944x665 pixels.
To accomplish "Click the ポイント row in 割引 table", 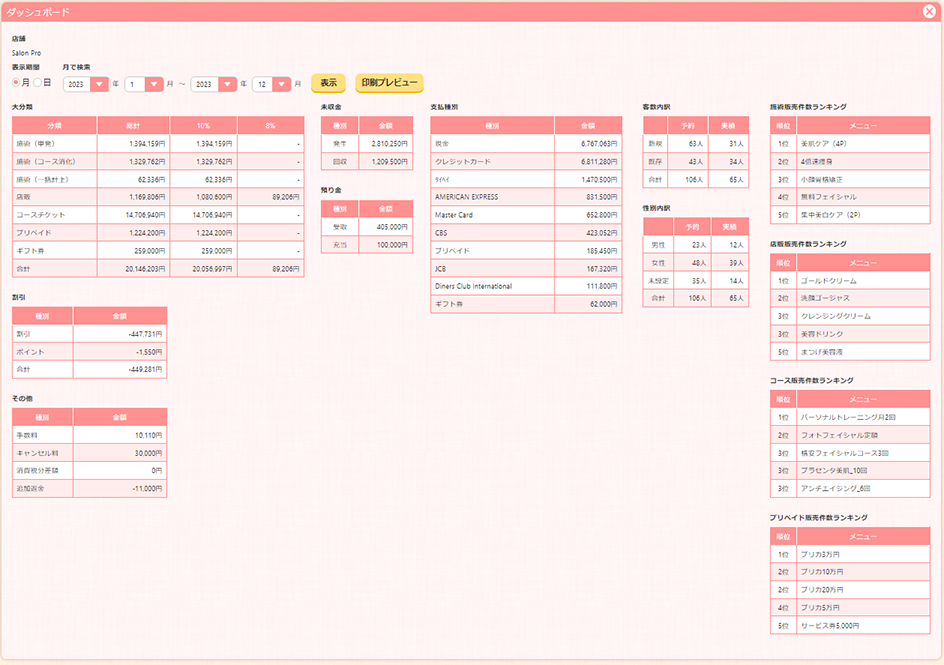I will 89,351.
